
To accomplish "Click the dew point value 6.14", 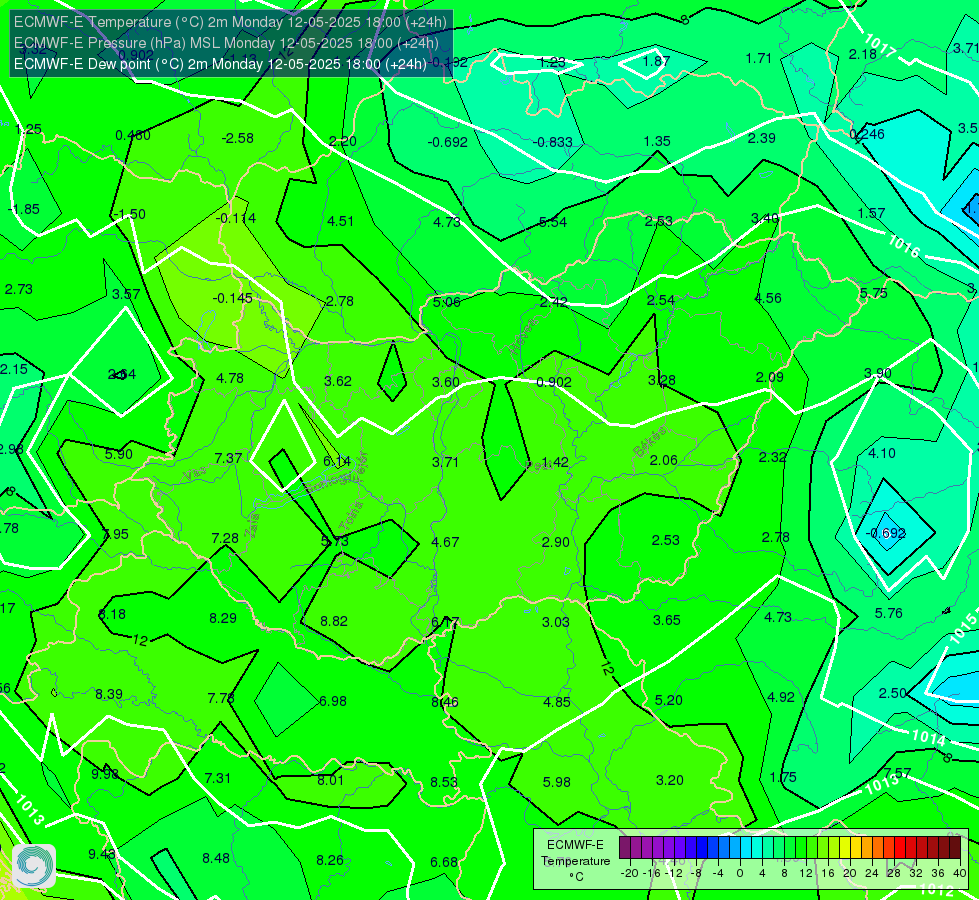I will pos(337,461).
